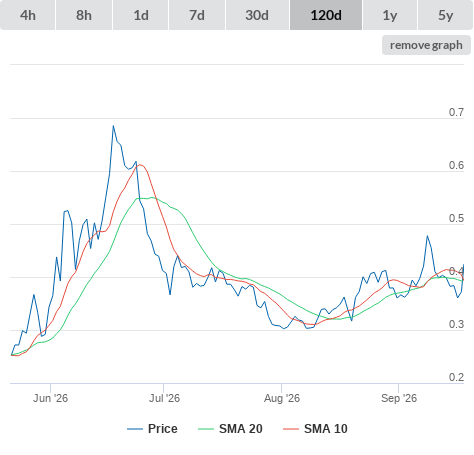The width and height of the screenshot is (474, 455).
Task: Toggle SMA 20 series visibility
Action: 241,429
